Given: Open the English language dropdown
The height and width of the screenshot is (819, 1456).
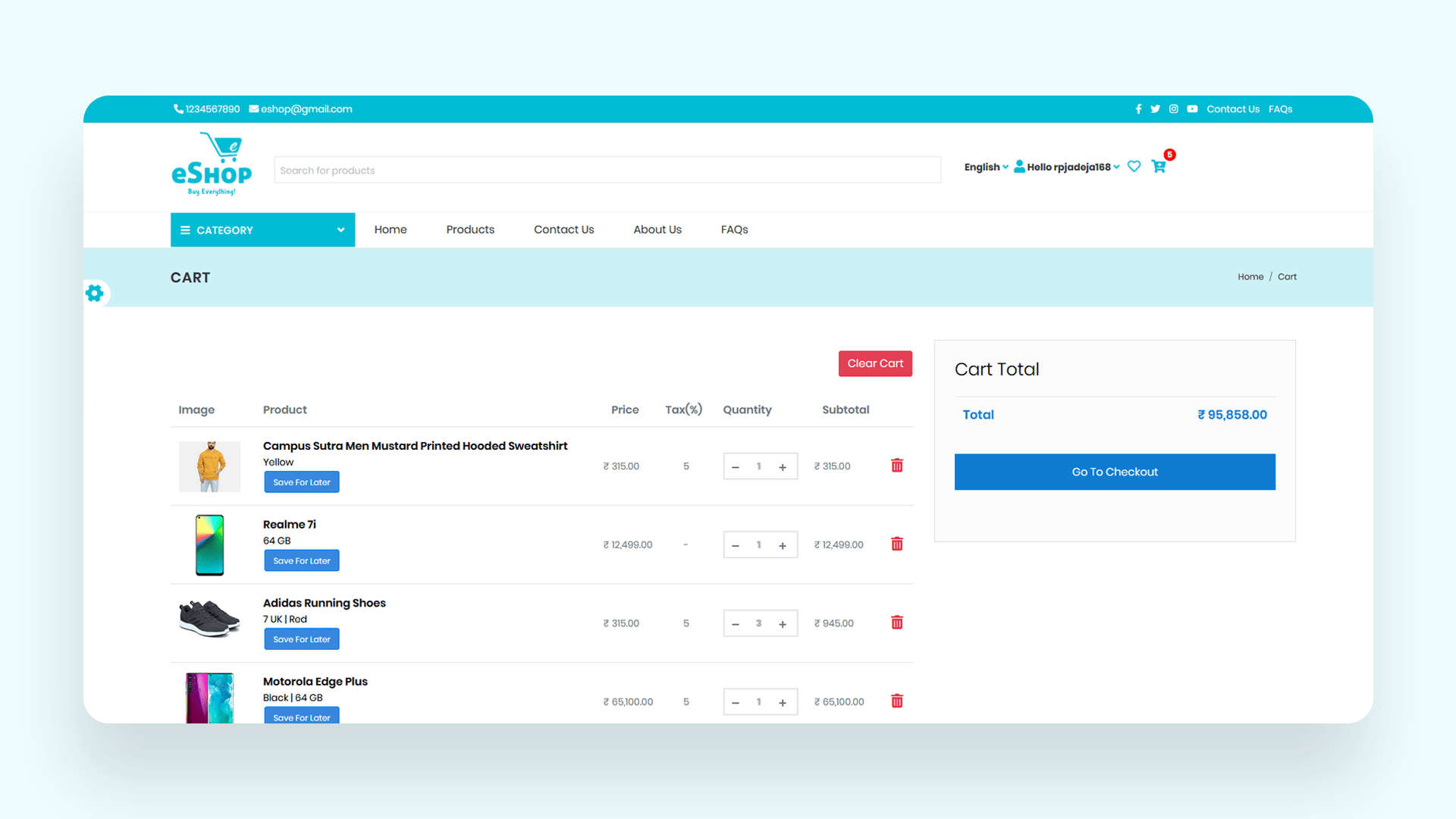Looking at the screenshot, I should pyautogui.click(x=986, y=167).
